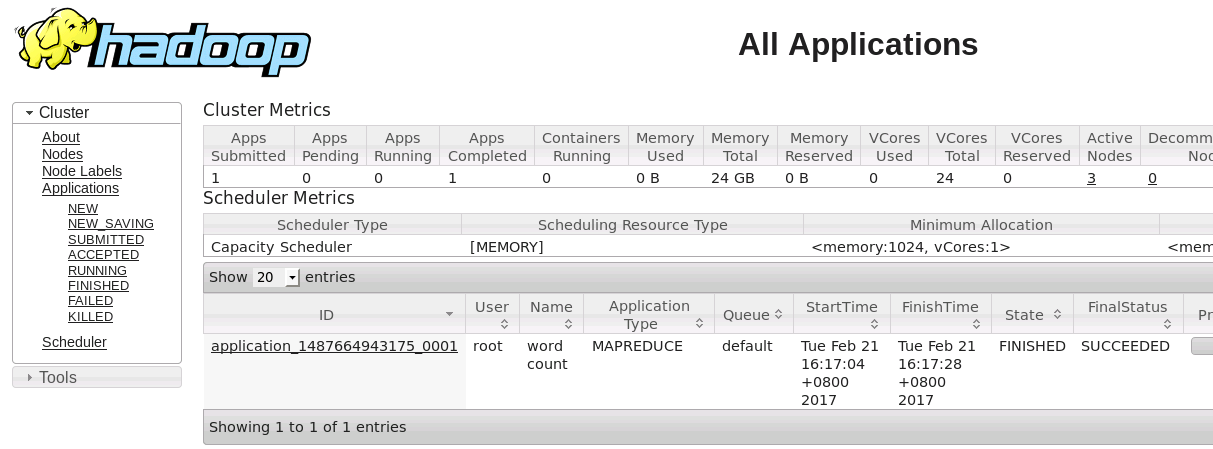Image resolution: width=1213 pixels, height=449 pixels.
Task: Open the Applications link
Action: [x=80, y=188]
